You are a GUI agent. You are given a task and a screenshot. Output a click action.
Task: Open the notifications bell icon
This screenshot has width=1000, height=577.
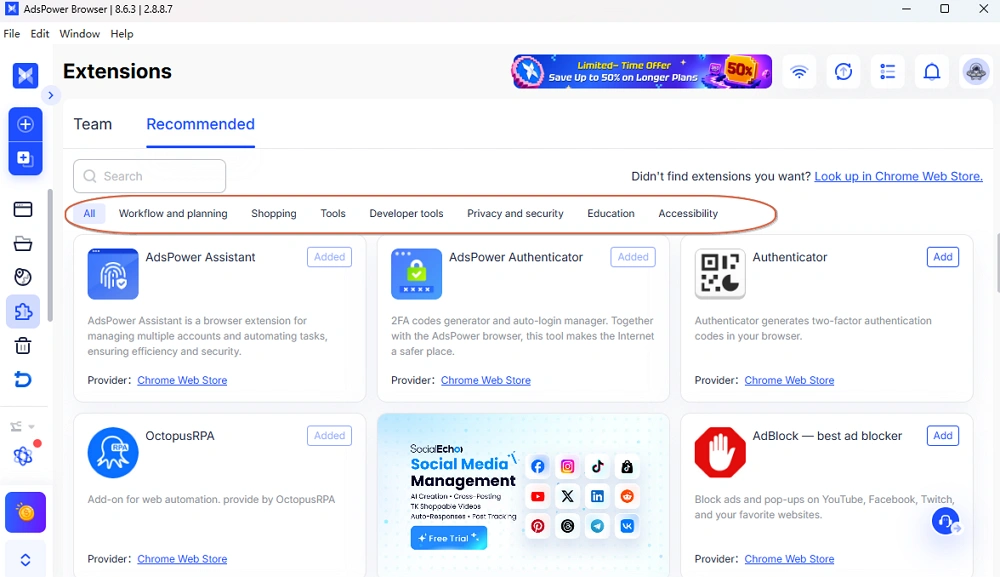tap(932, 71)
